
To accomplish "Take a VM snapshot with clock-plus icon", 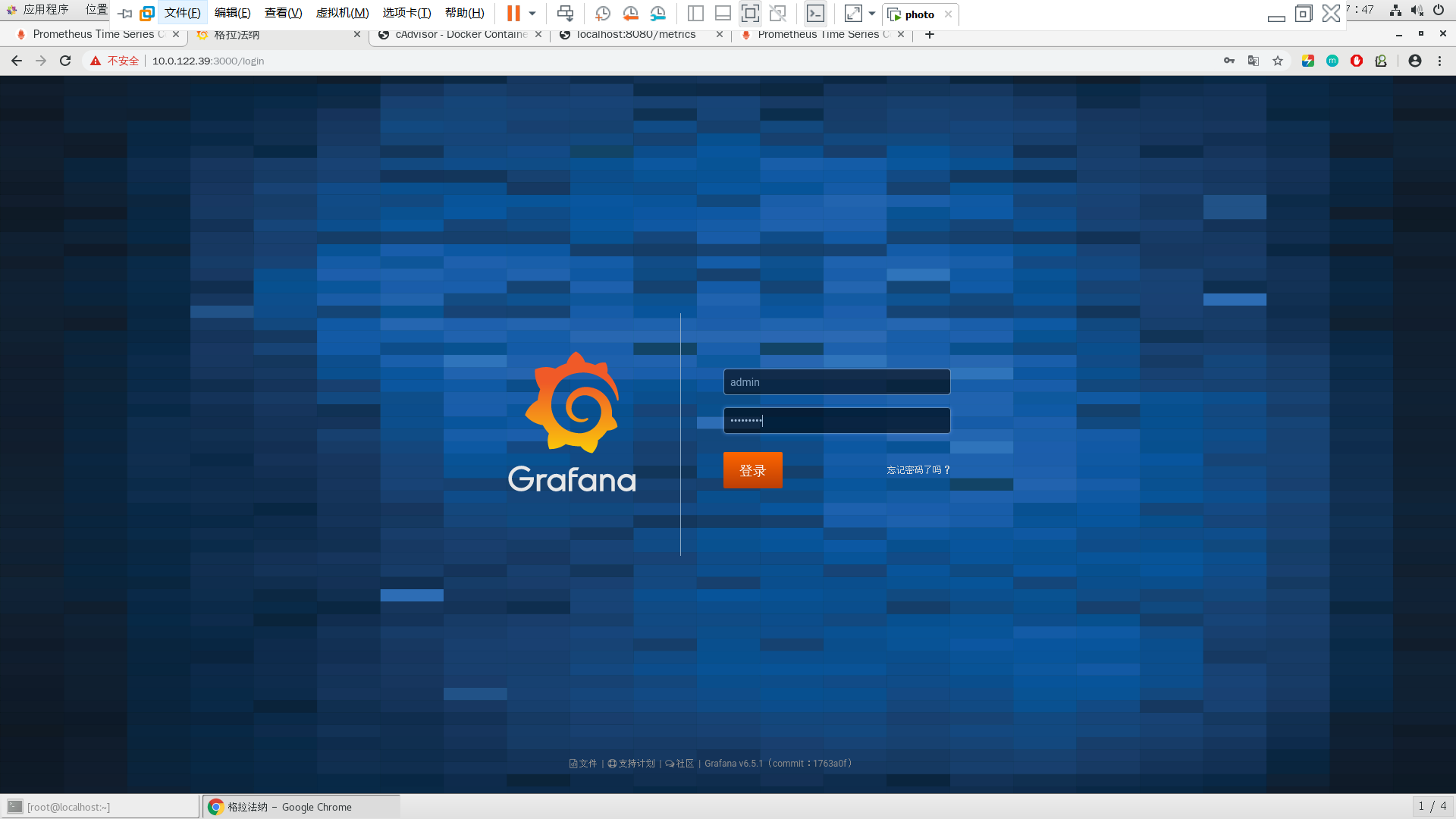I will pyautogui.click(x=603, y=14).
